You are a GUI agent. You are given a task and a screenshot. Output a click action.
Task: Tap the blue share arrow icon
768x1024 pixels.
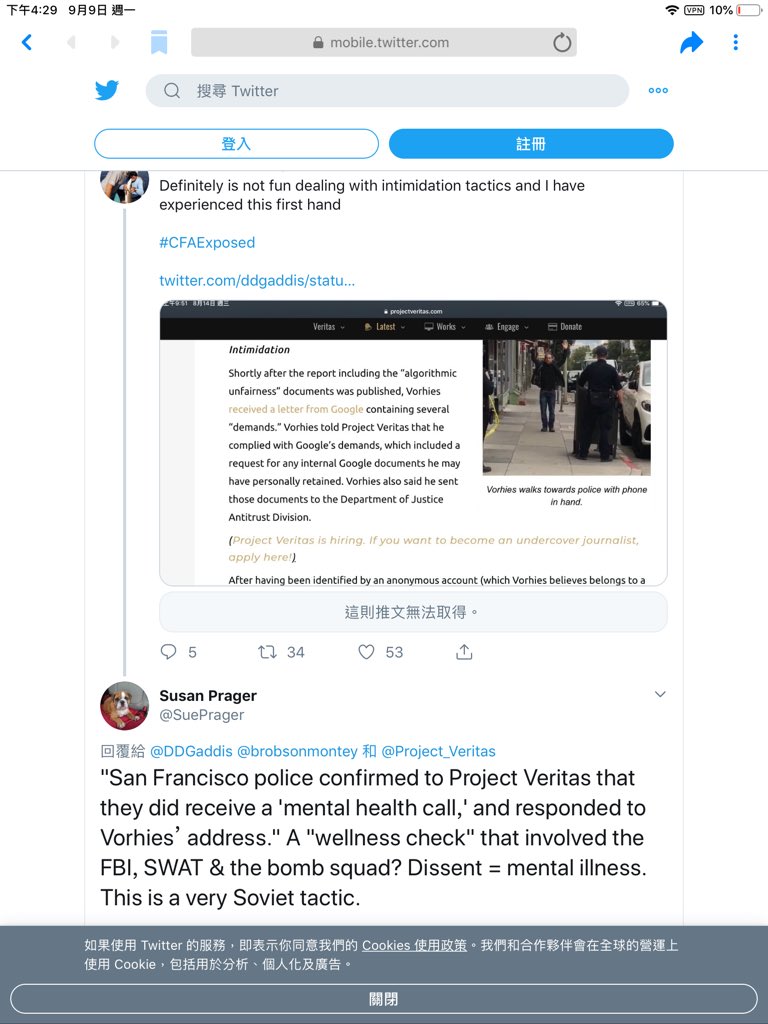point(691,42)
